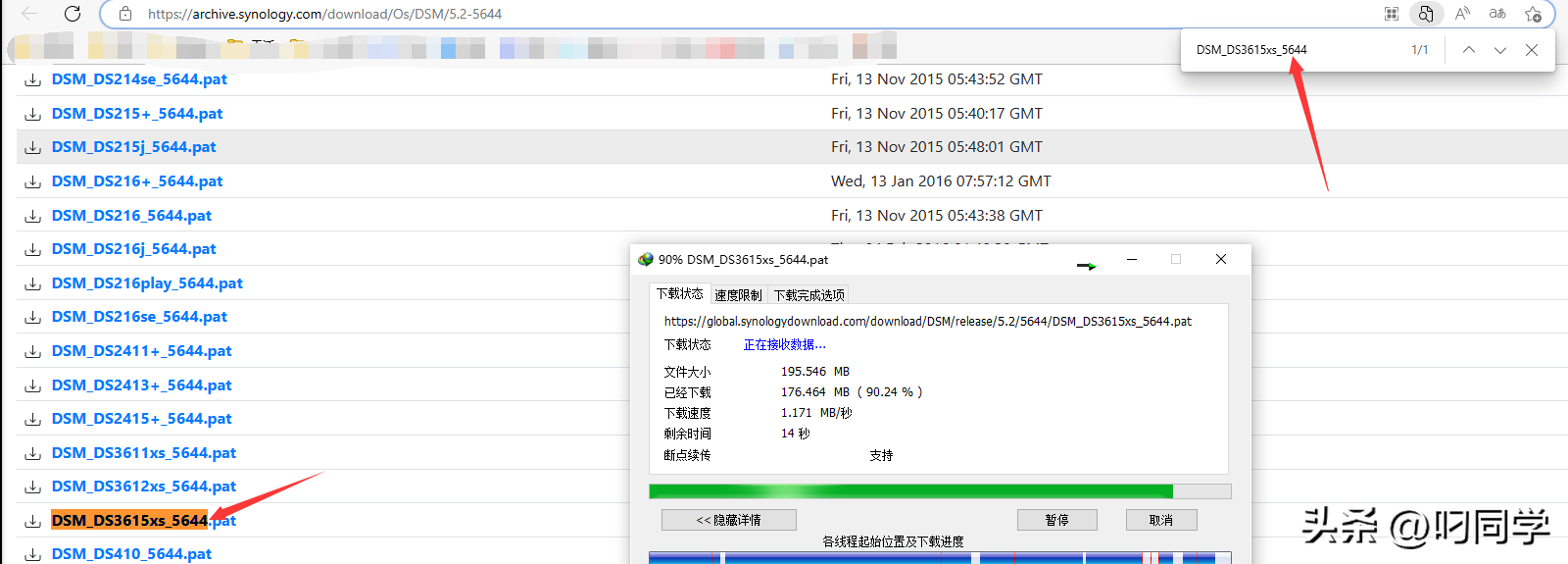Image resolution: width=1568 pixels, height=564 pixels.
Task: Click download icon beside DSM_DS216se_5644.pat
Action: point(32,317)
